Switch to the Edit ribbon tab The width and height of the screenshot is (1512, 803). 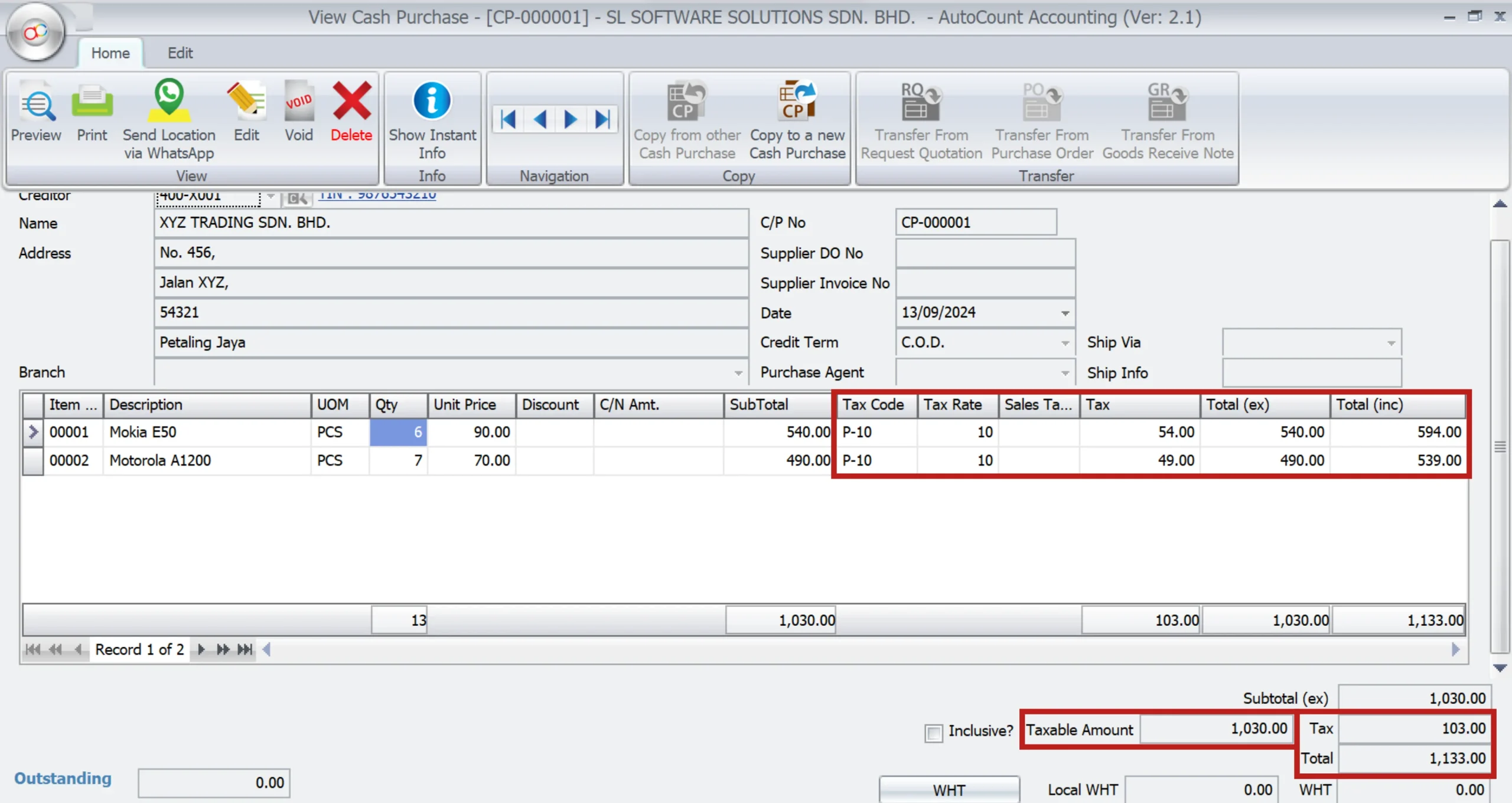pyautogui.click(x=180, y=53)
